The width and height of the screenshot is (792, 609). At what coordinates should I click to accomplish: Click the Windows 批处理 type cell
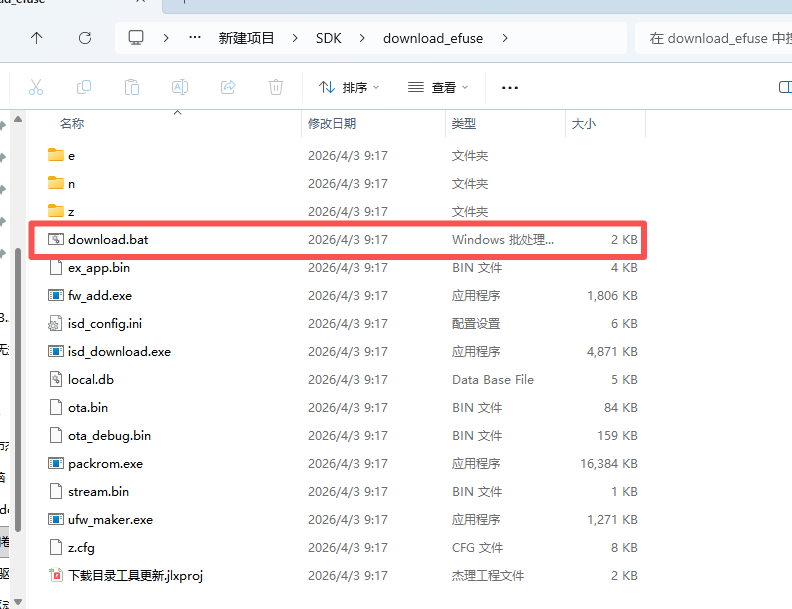tap(503, 239)
